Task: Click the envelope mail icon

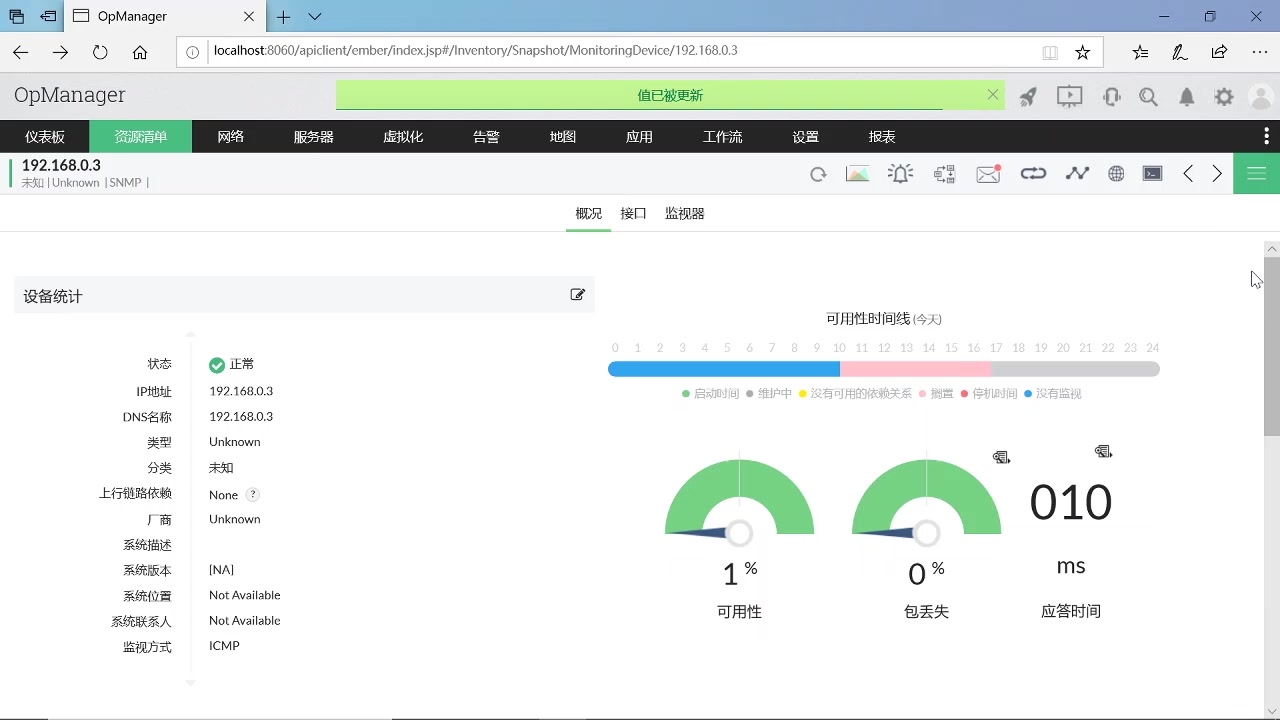Action: tap(988, 174)
